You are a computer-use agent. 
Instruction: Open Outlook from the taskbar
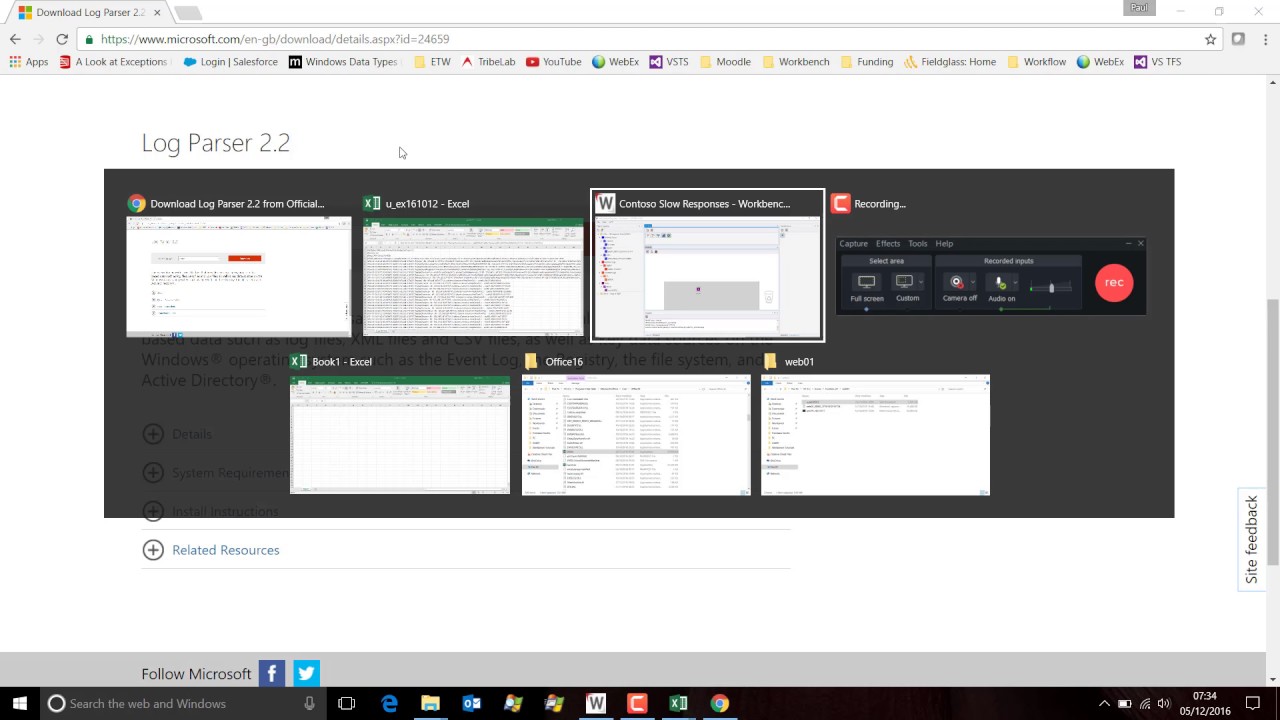tap(471, 703)
